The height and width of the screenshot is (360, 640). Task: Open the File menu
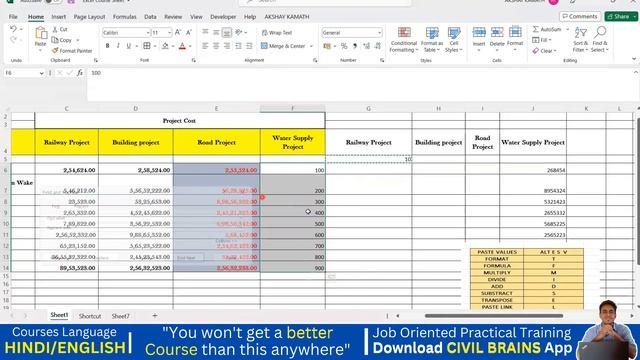[13, 17]
